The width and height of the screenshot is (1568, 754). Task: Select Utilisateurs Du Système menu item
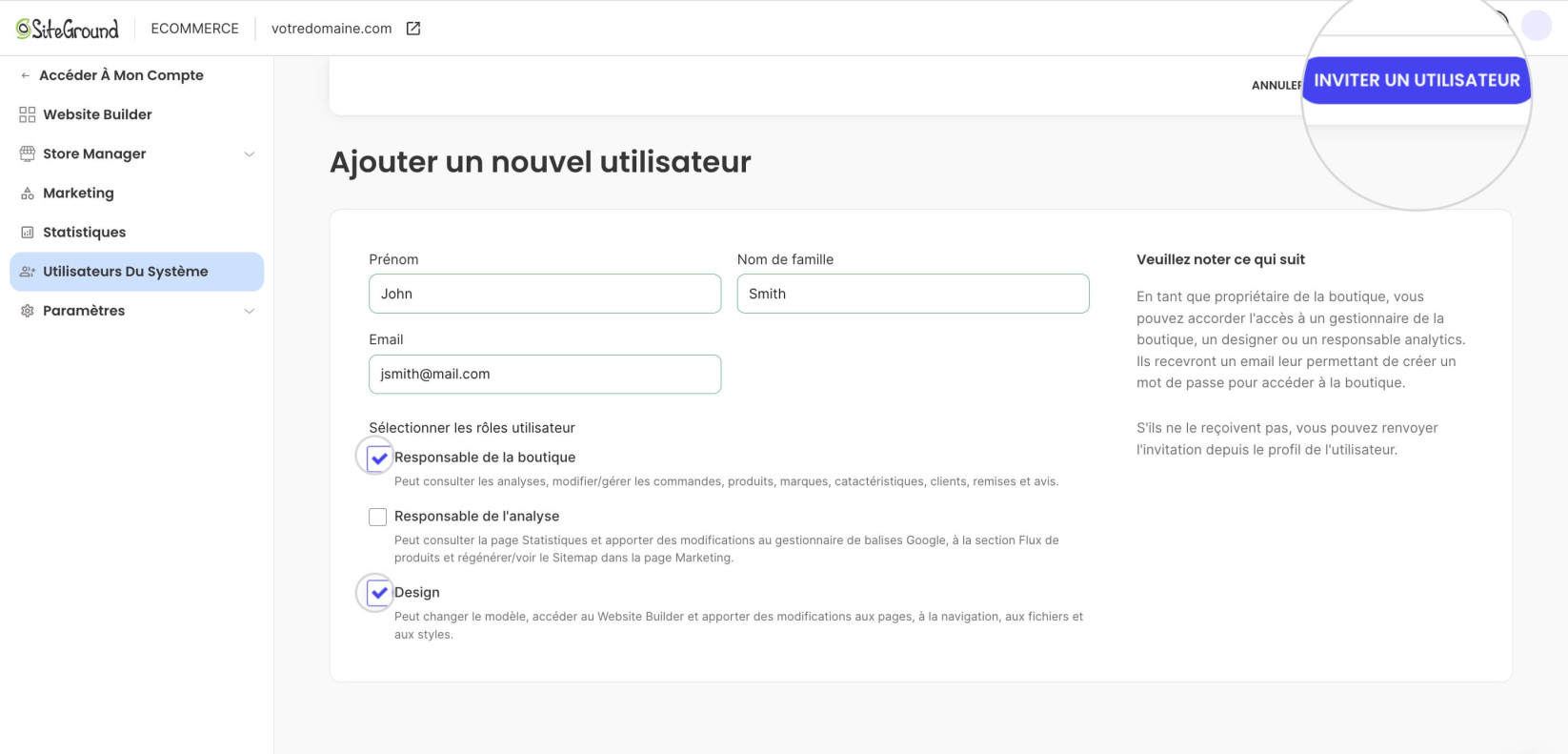(x=136, y=272)
